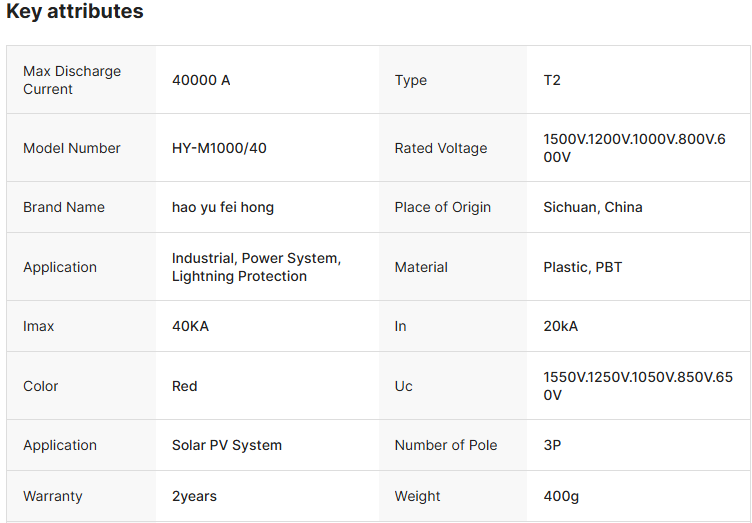
Task: Click the "Key attributes" heading
Action: pyautogui.click(x=75, y=12)
